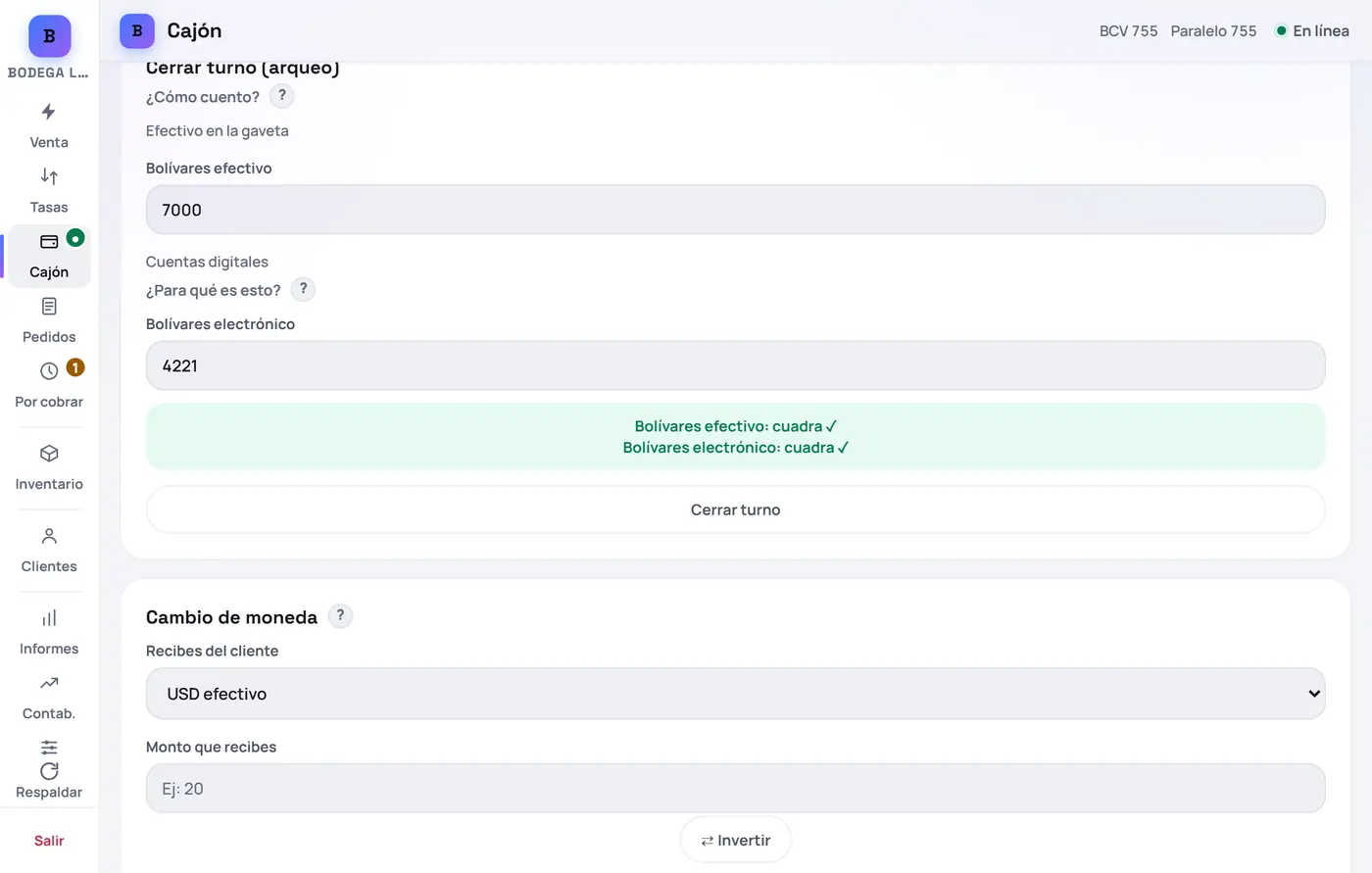Open help beside ¿Para qué es esto?
This screenshot has width=1372, height=873.
[x=304, y=289]
